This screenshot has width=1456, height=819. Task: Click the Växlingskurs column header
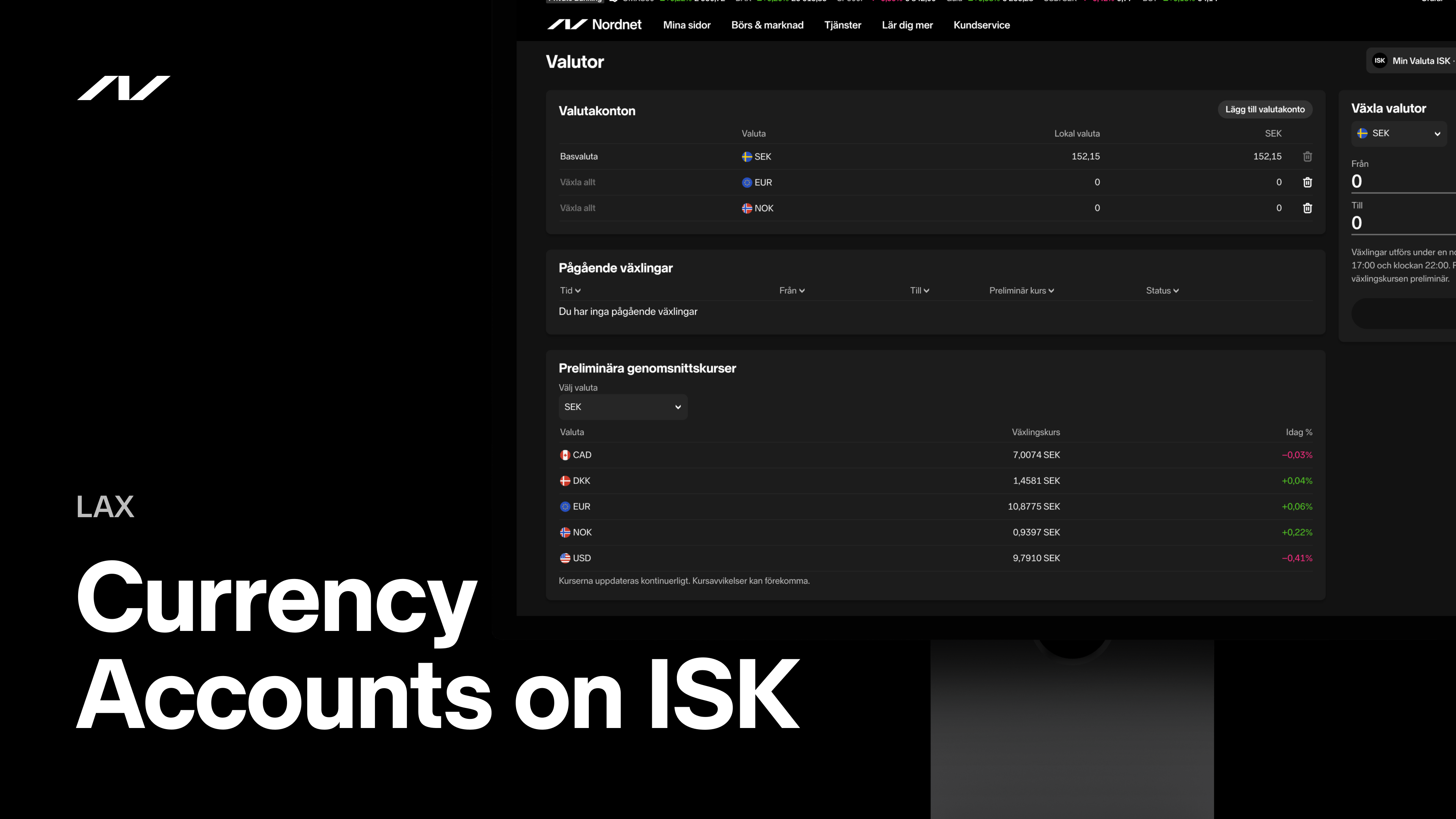point(1036,432)
